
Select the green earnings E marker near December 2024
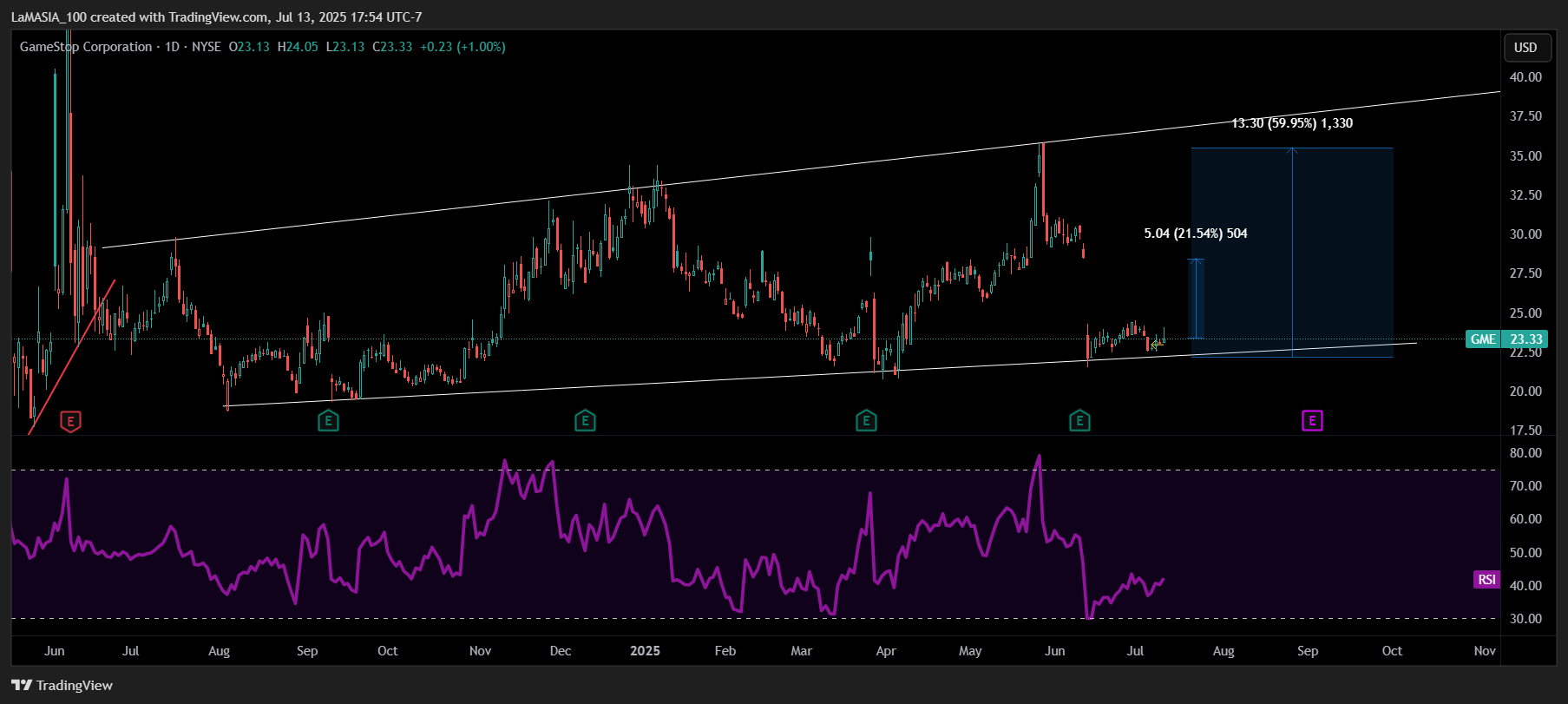coord(585,422)
